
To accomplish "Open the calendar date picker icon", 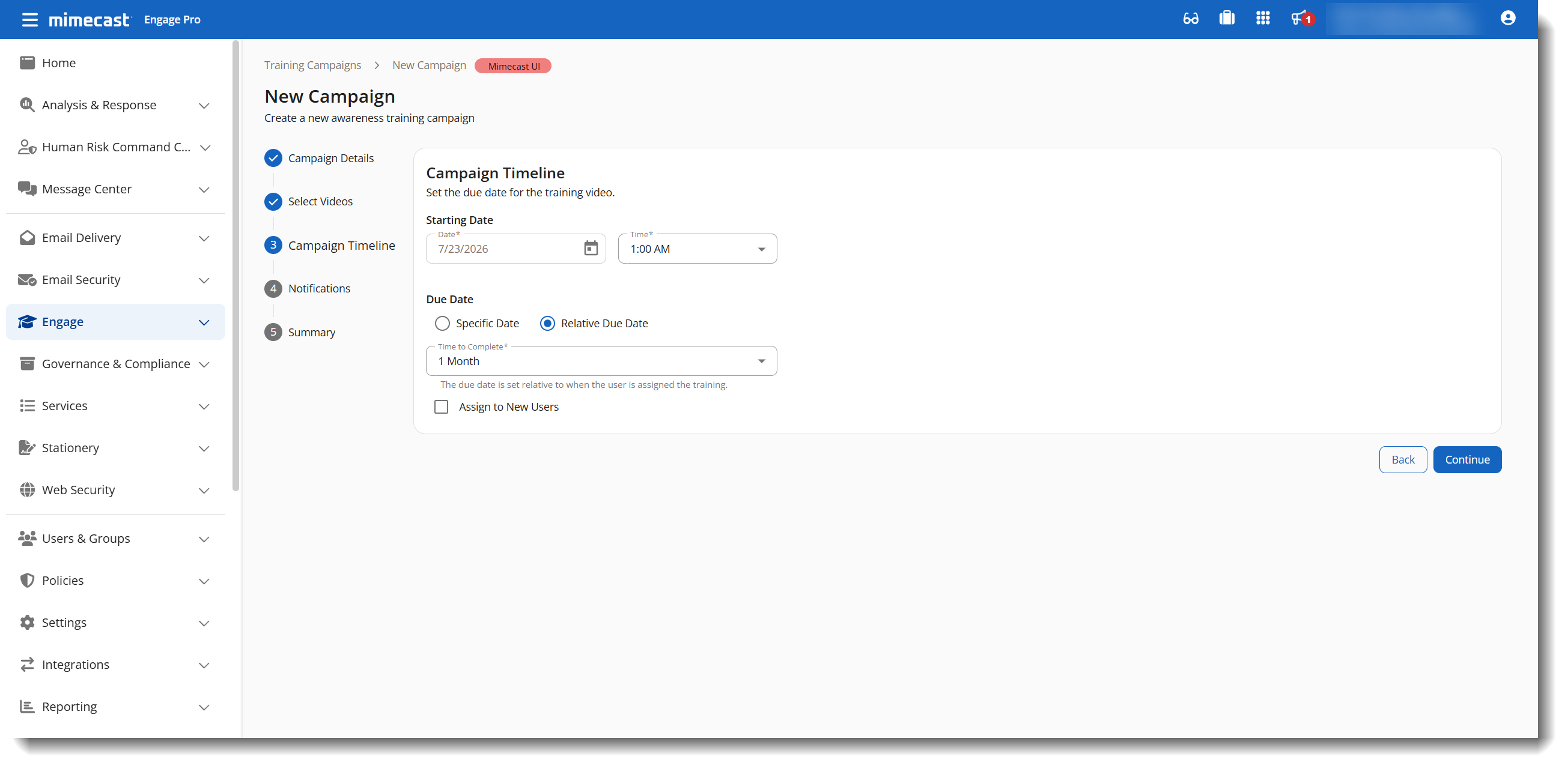I will tap(591, 248).
